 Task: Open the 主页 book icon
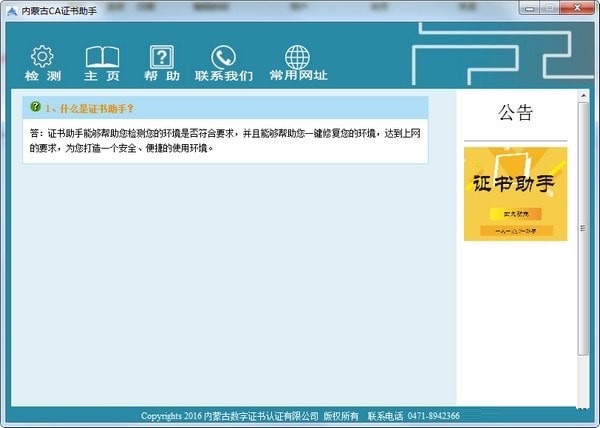pos(102,57)
